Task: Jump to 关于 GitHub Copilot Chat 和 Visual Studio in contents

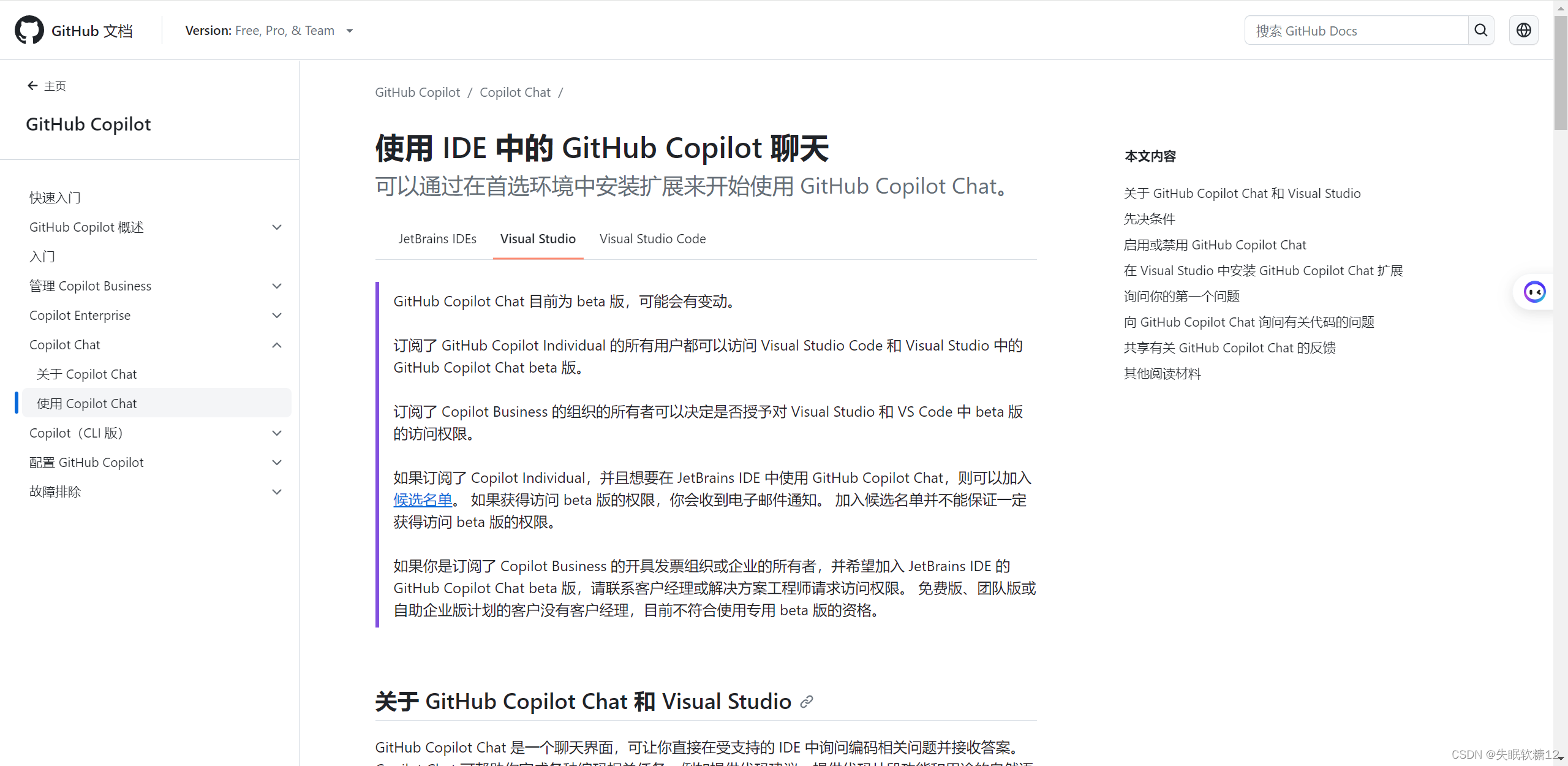Action: (1242, 194)
